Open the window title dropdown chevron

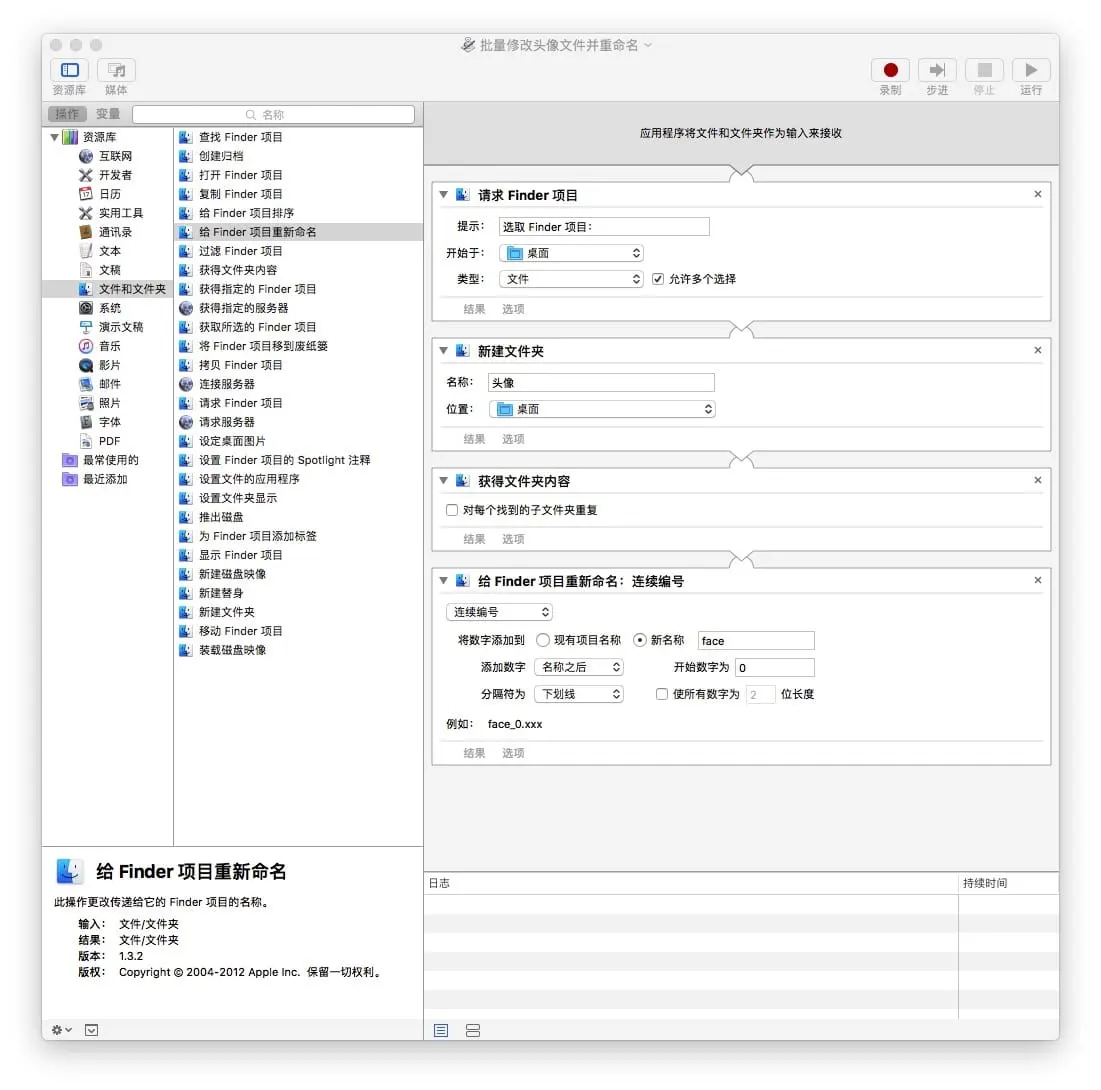pyautogui.click(x=648, y=45)
